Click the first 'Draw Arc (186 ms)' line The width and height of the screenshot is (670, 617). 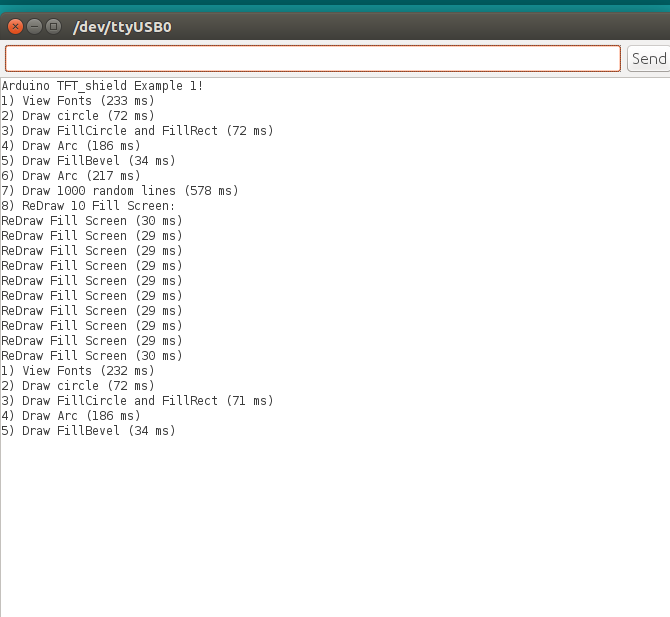coord(71,146)
